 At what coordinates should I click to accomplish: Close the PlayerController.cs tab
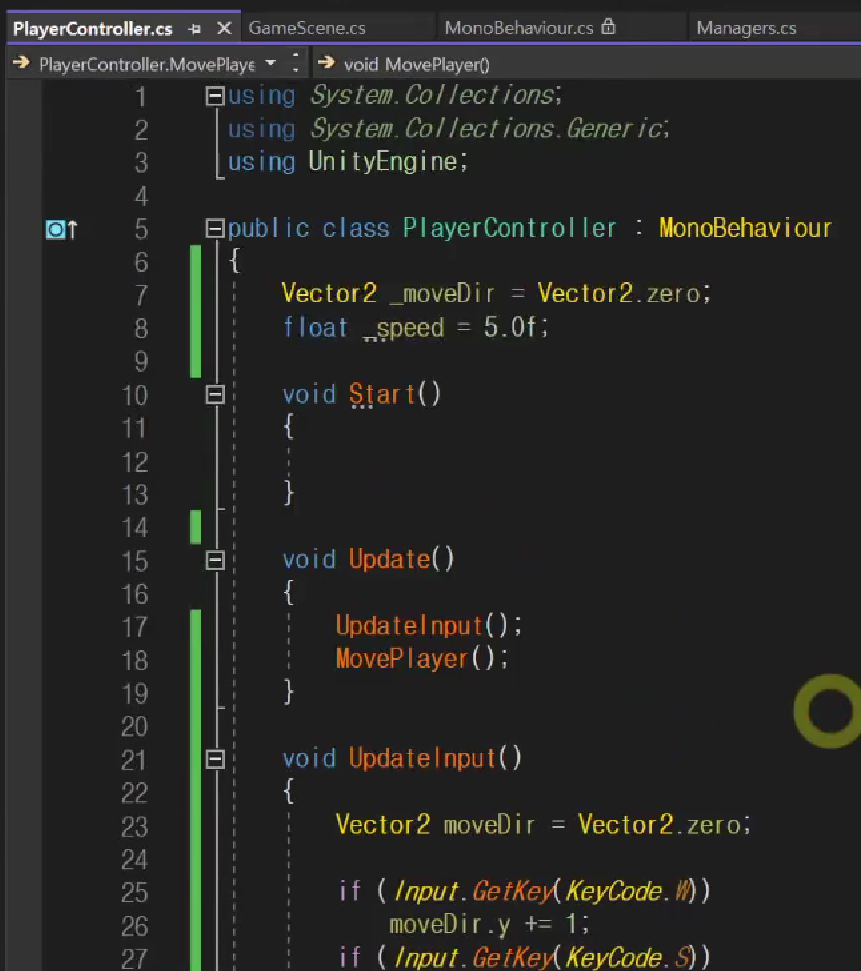click(x=224, y=28)
